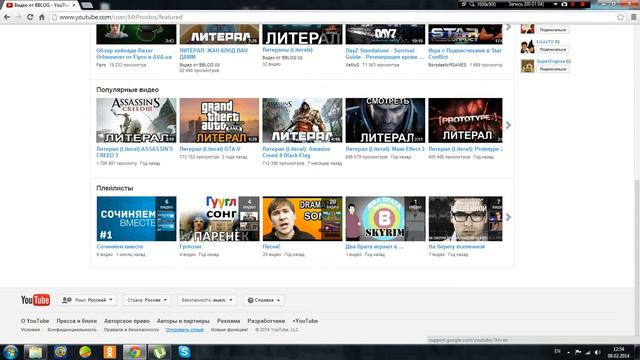Open File Explorer from the taskbar
This screenshot has height=360, width=640.
[36, 352]
